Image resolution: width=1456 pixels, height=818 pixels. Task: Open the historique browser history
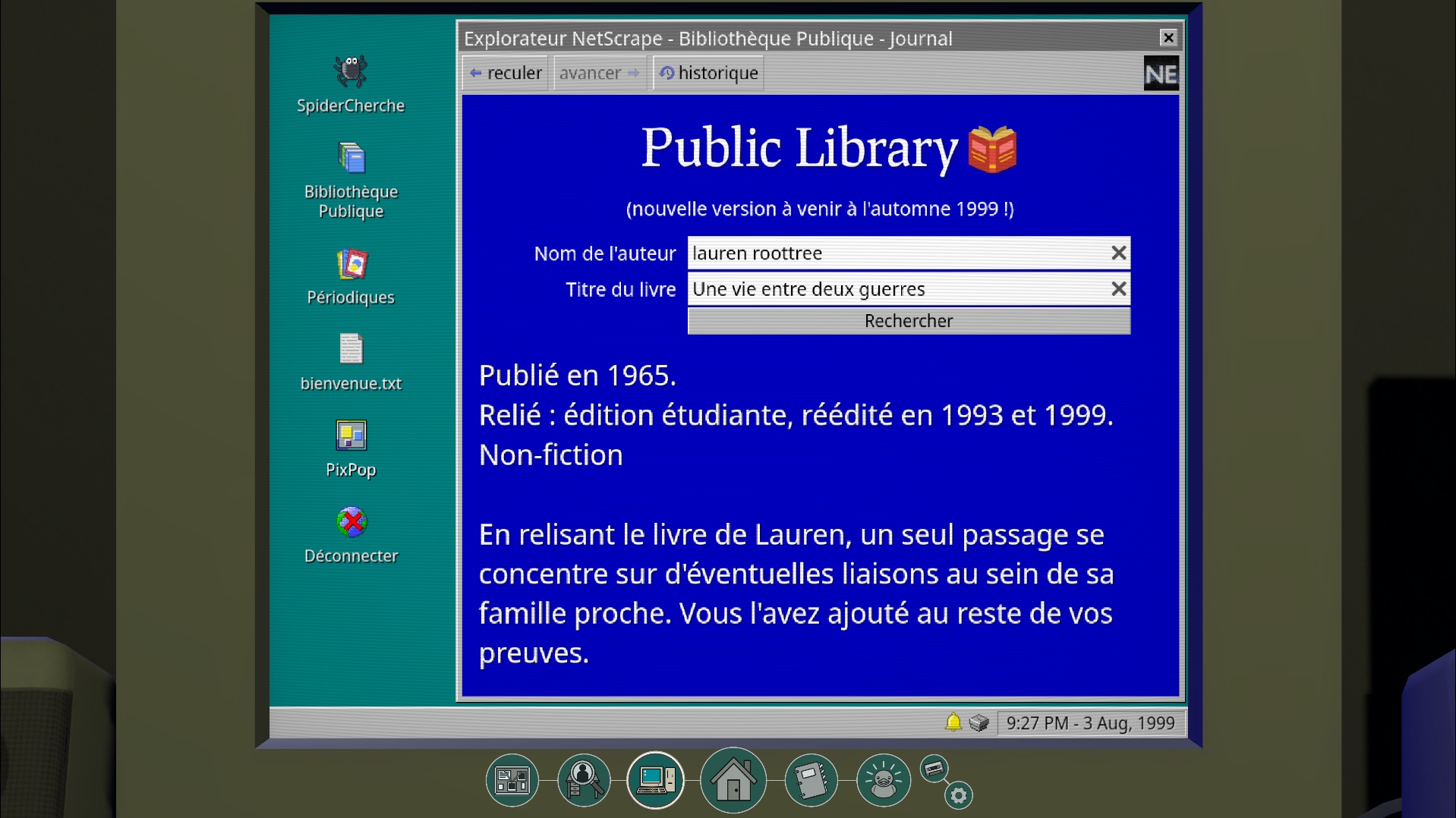(x=709, y=73)
